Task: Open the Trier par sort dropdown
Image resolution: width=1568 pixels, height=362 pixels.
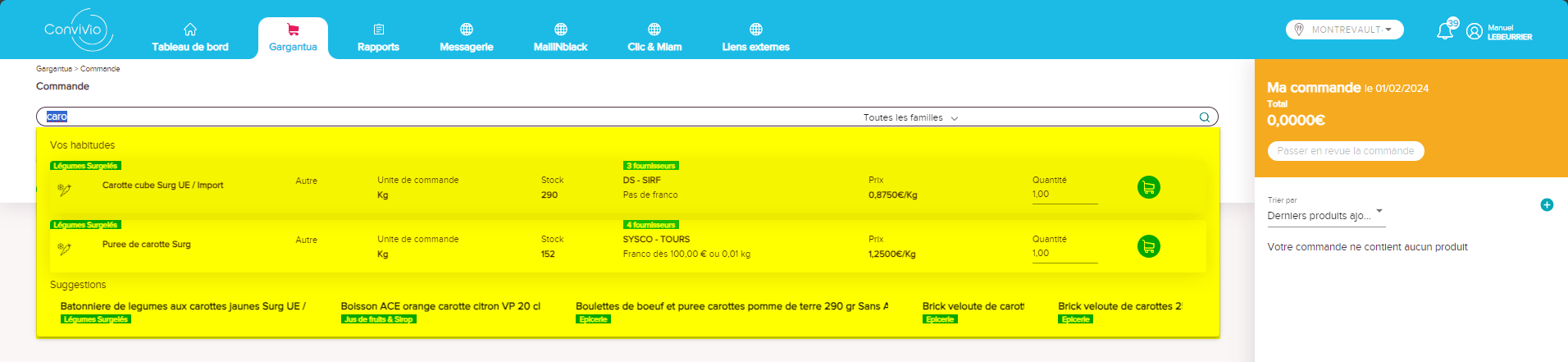Action: (x=1326, y=216)
